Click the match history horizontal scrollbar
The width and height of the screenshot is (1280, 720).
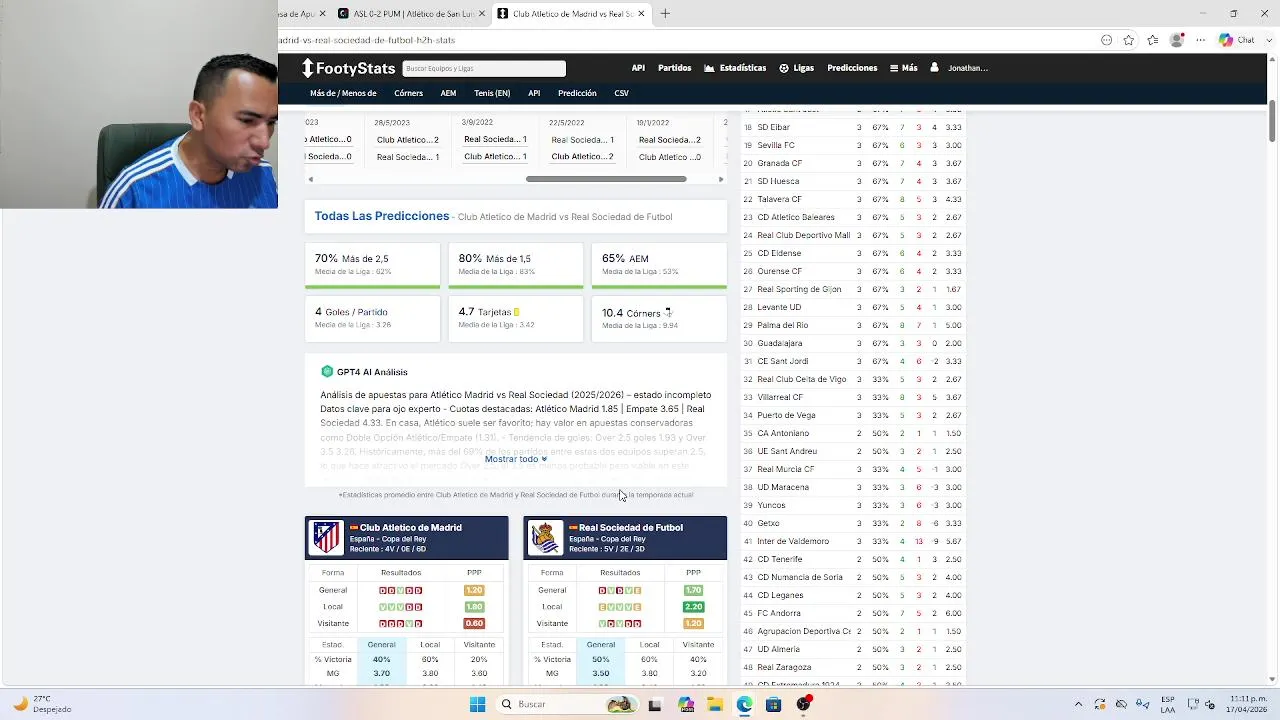coord(606,179)
